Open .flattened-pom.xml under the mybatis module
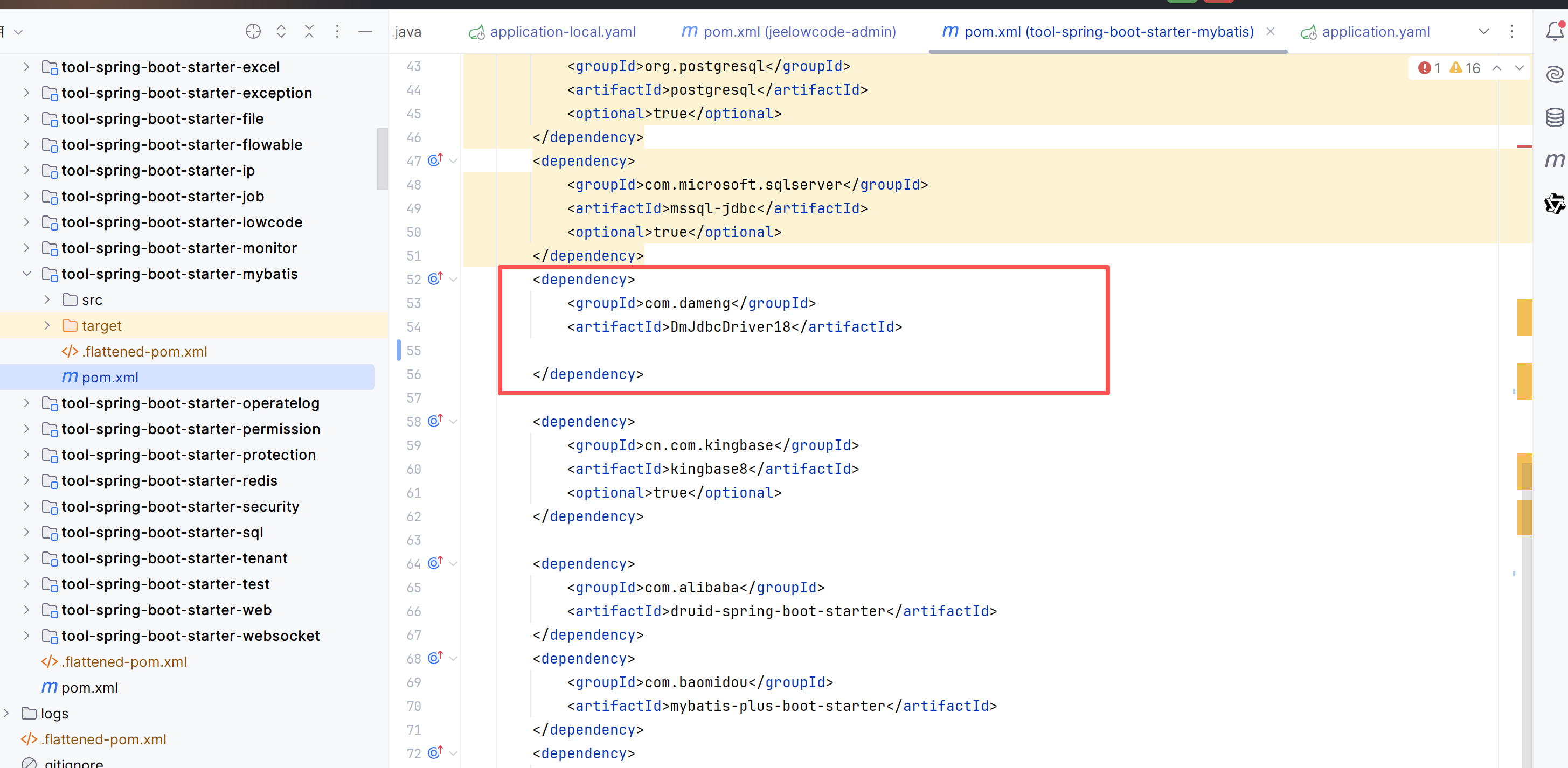Viewport: 1568px width, 768px height. [x=144, y=352]
